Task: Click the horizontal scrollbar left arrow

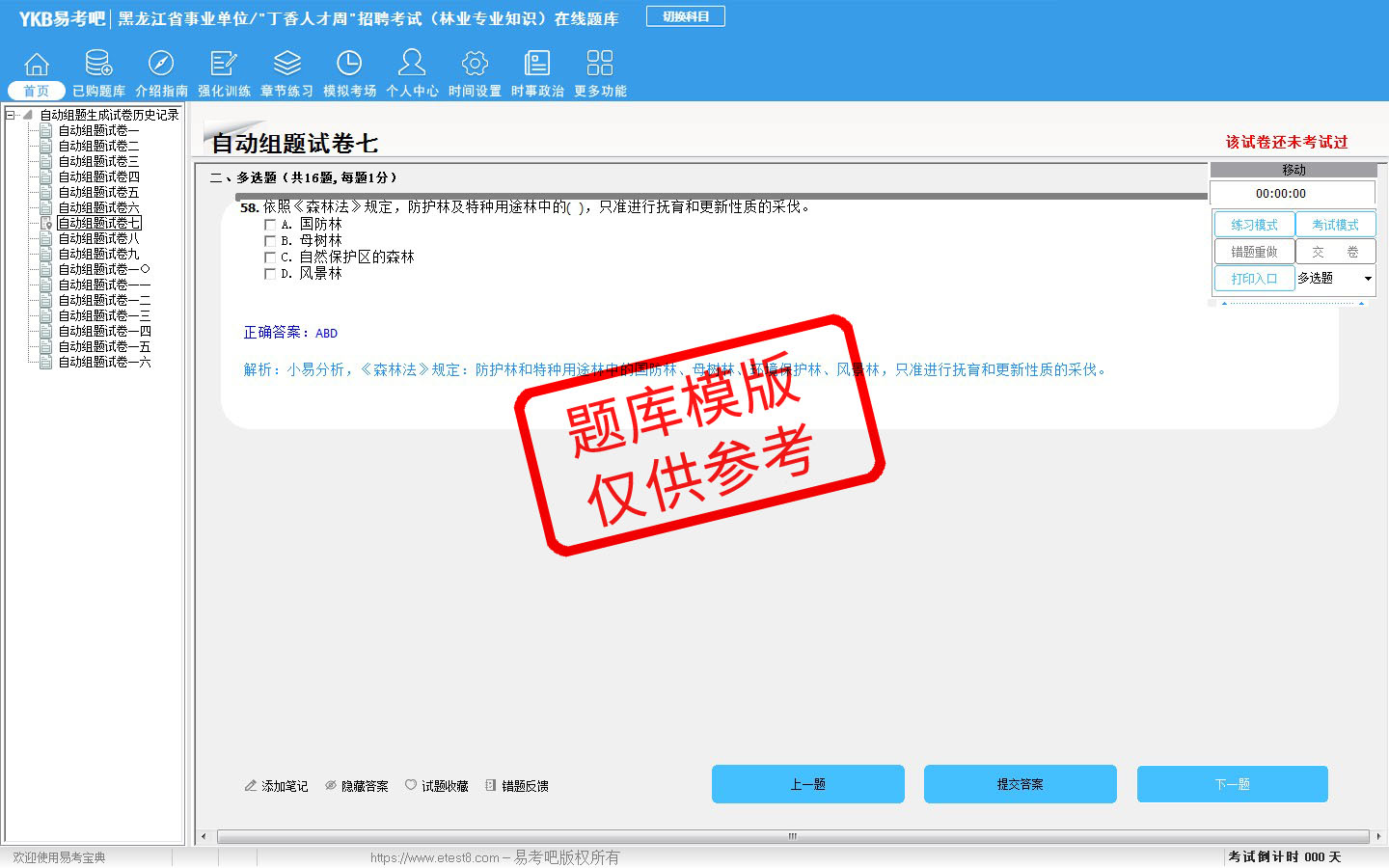Action: pos(203,836)
